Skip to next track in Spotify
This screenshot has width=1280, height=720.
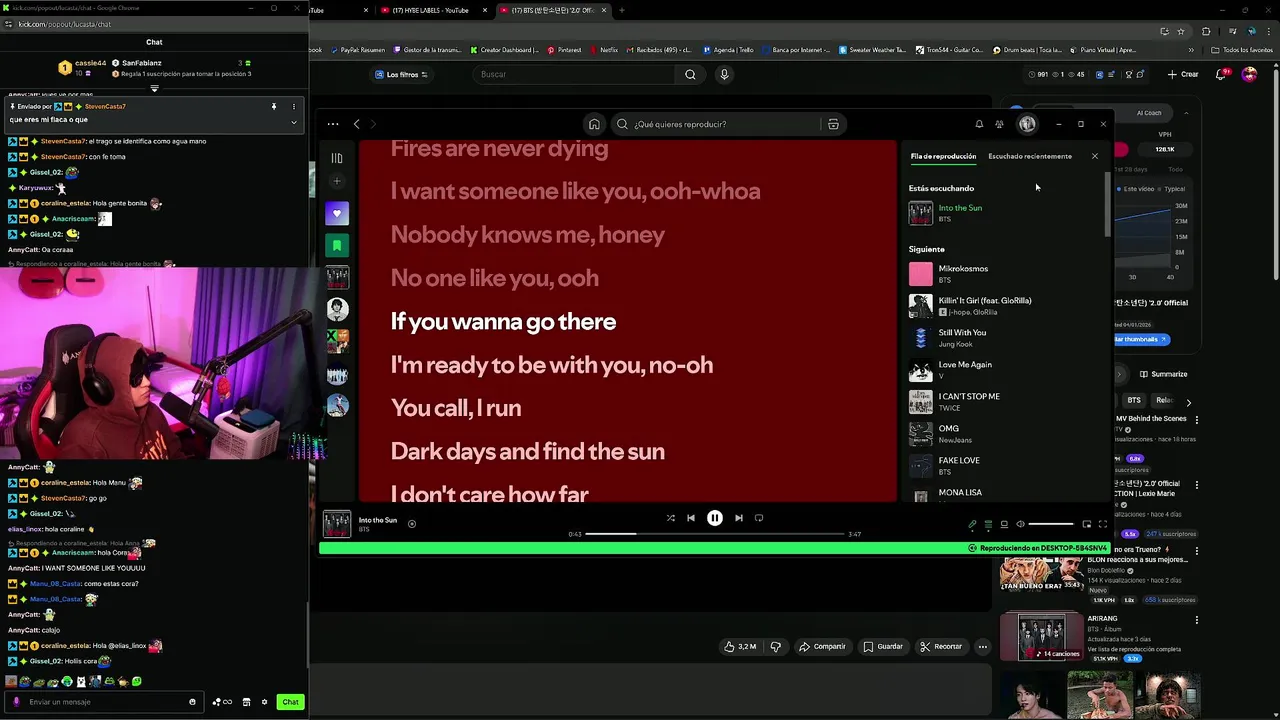point(739,518)
